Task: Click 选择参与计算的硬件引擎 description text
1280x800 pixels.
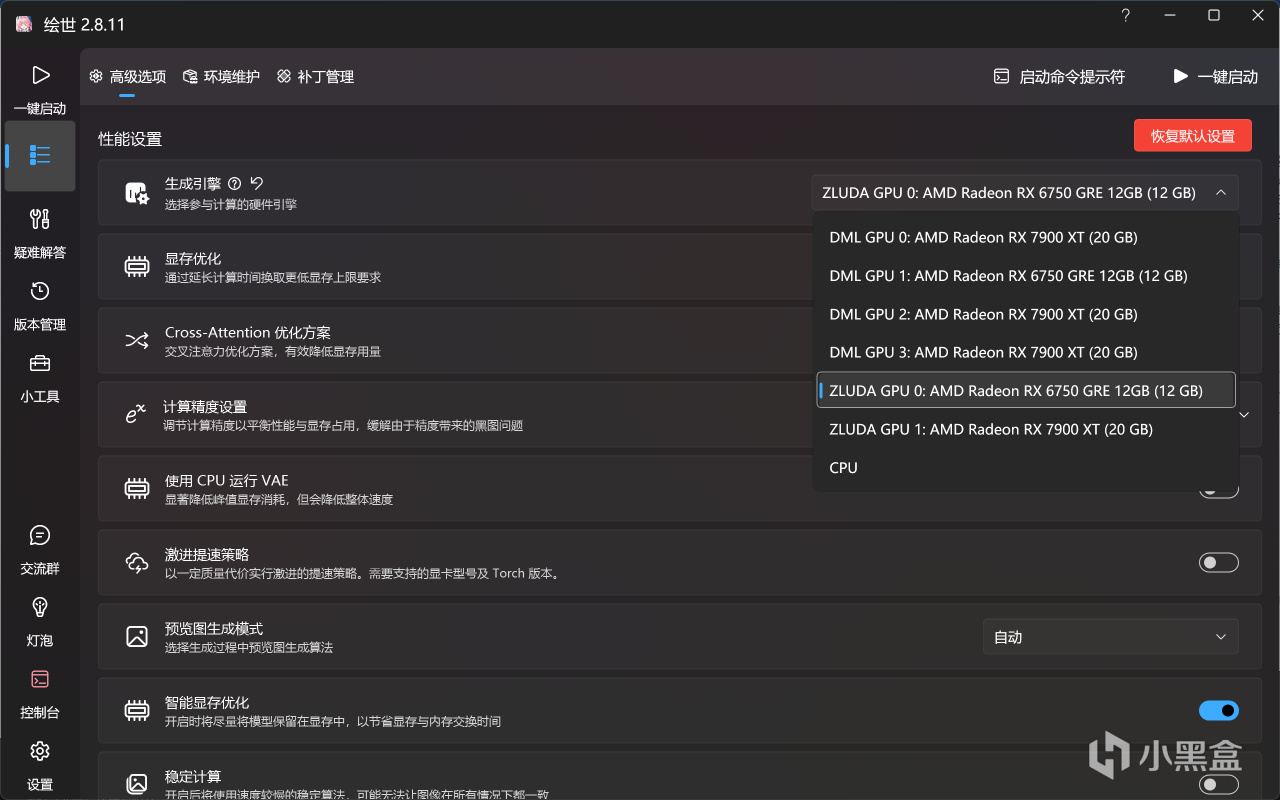Action: tap(231, 204)
